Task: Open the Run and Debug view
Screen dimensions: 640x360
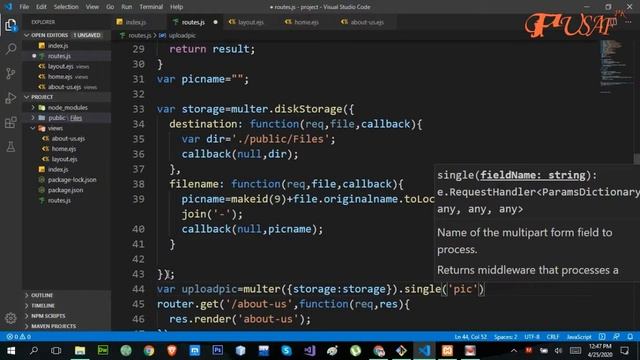Action: [x=11, y=98]
